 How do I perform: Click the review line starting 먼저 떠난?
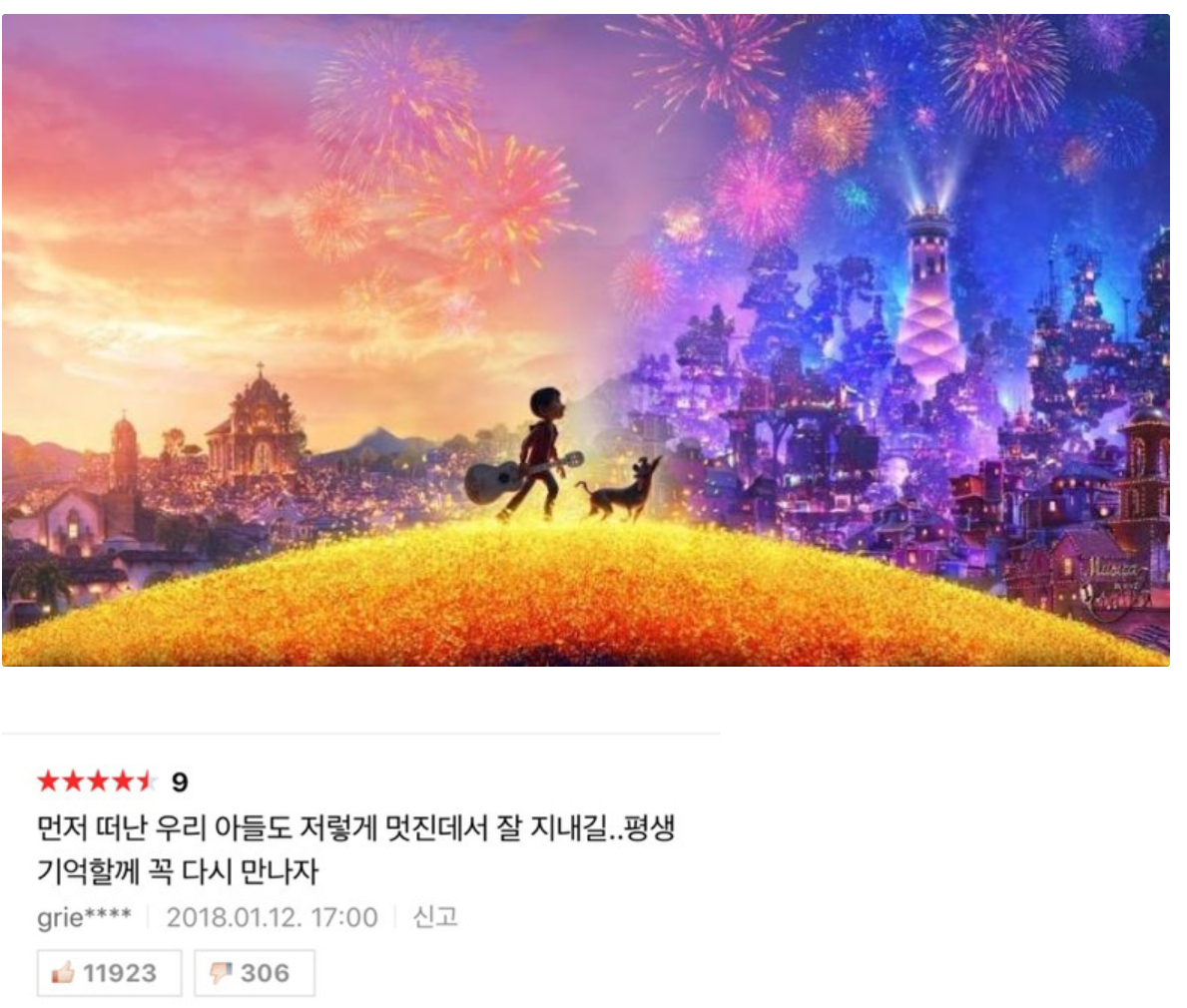(355, 828)
